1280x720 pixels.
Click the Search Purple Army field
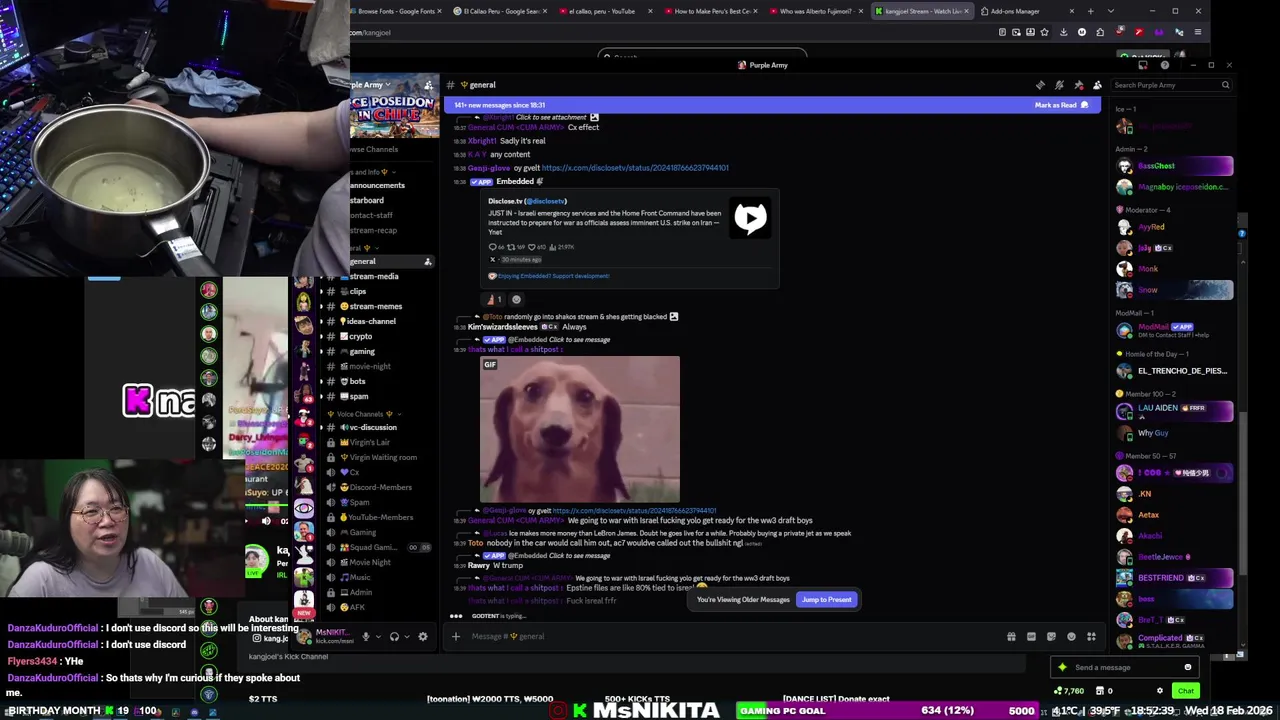(x=1172, y=85)
